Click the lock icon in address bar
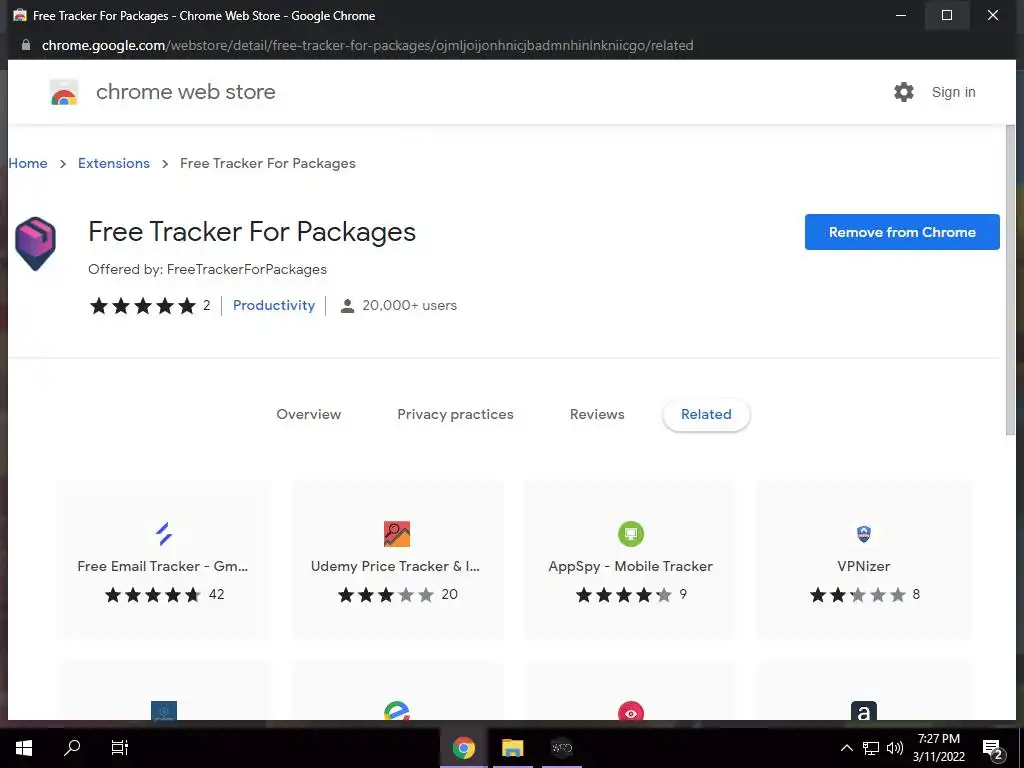This screenshot has height=768, width=1024. tap(25, 45)
